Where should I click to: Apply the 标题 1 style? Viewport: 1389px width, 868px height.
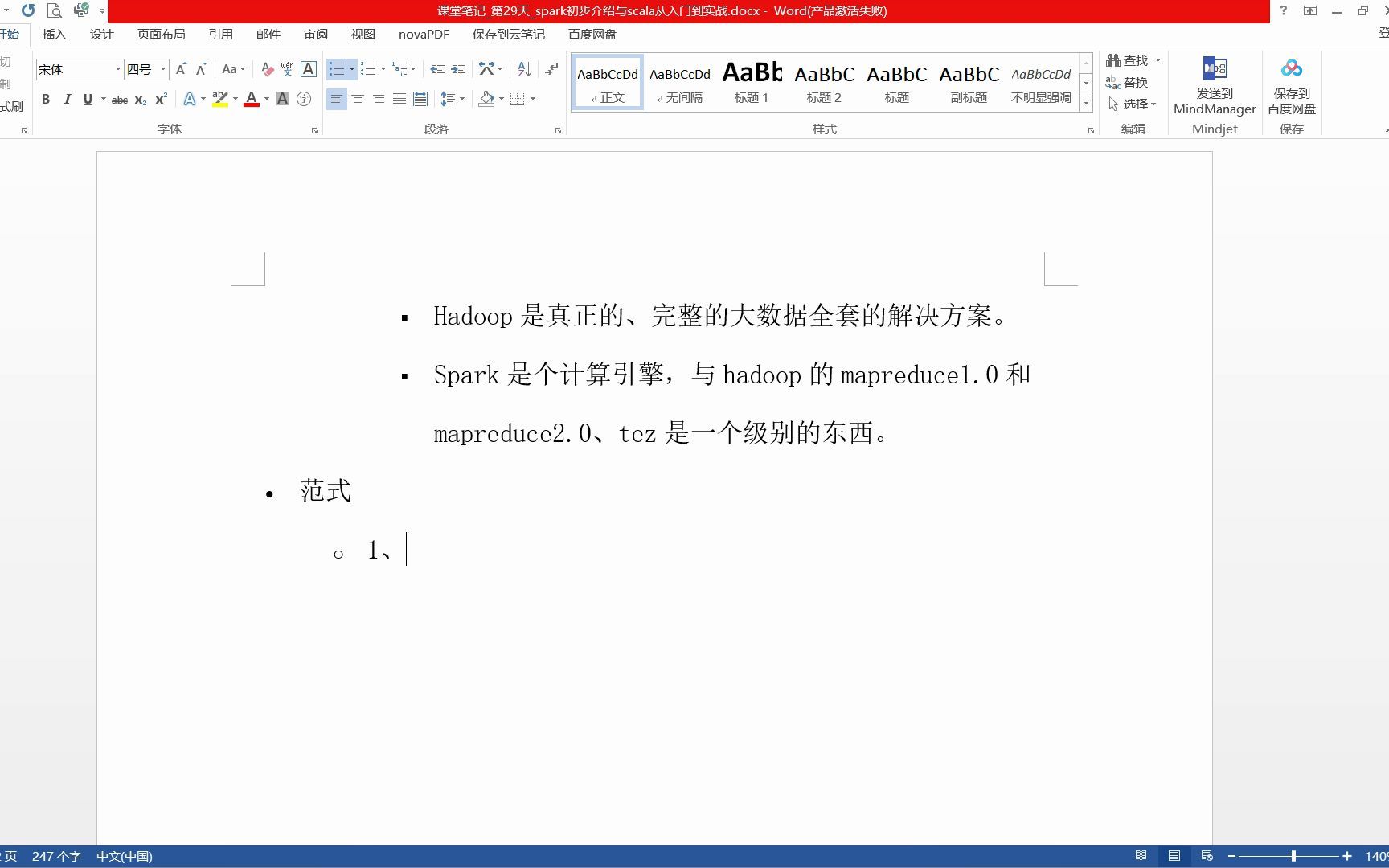[752, 83]
